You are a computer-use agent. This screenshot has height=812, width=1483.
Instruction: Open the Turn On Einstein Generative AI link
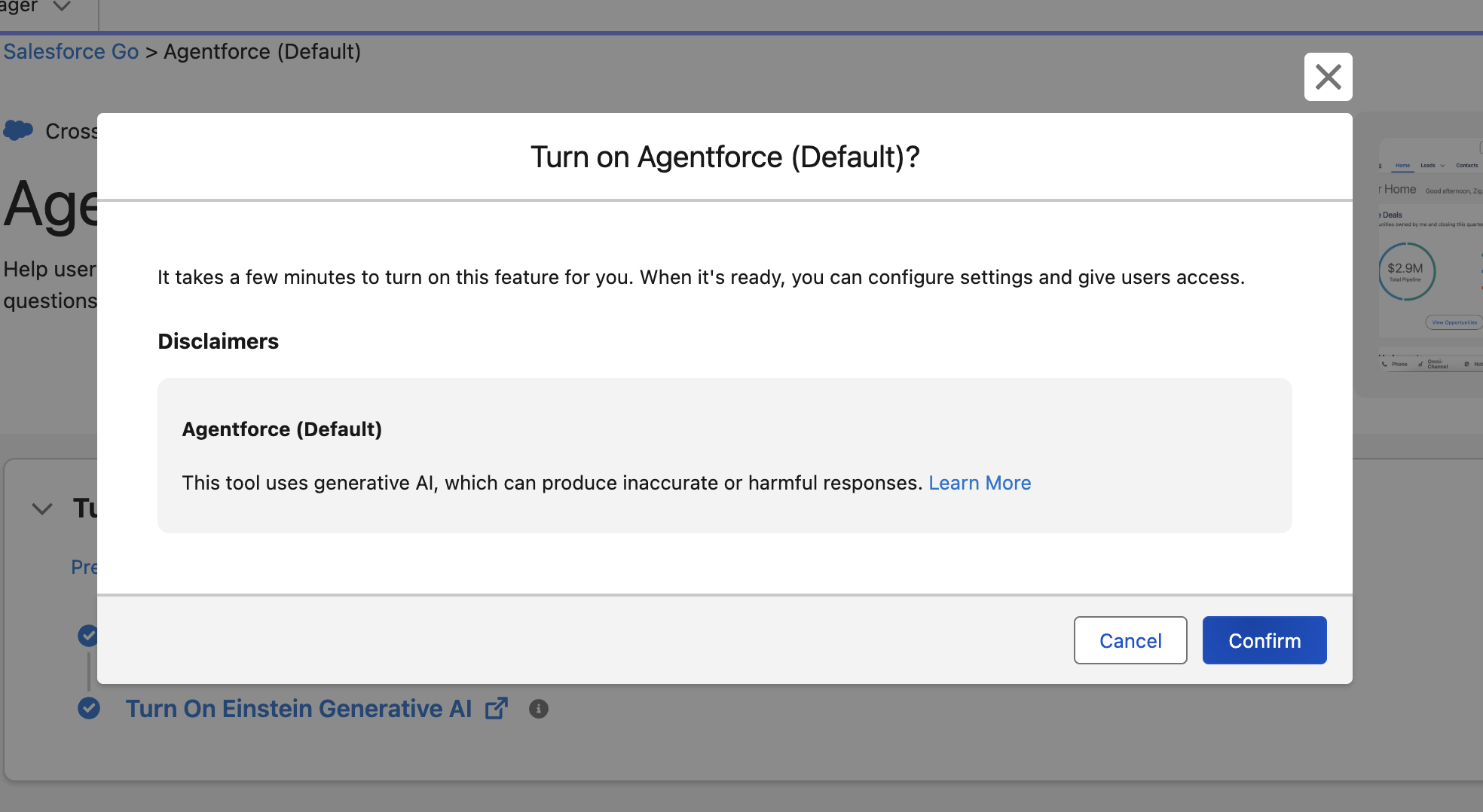(298, 709)
